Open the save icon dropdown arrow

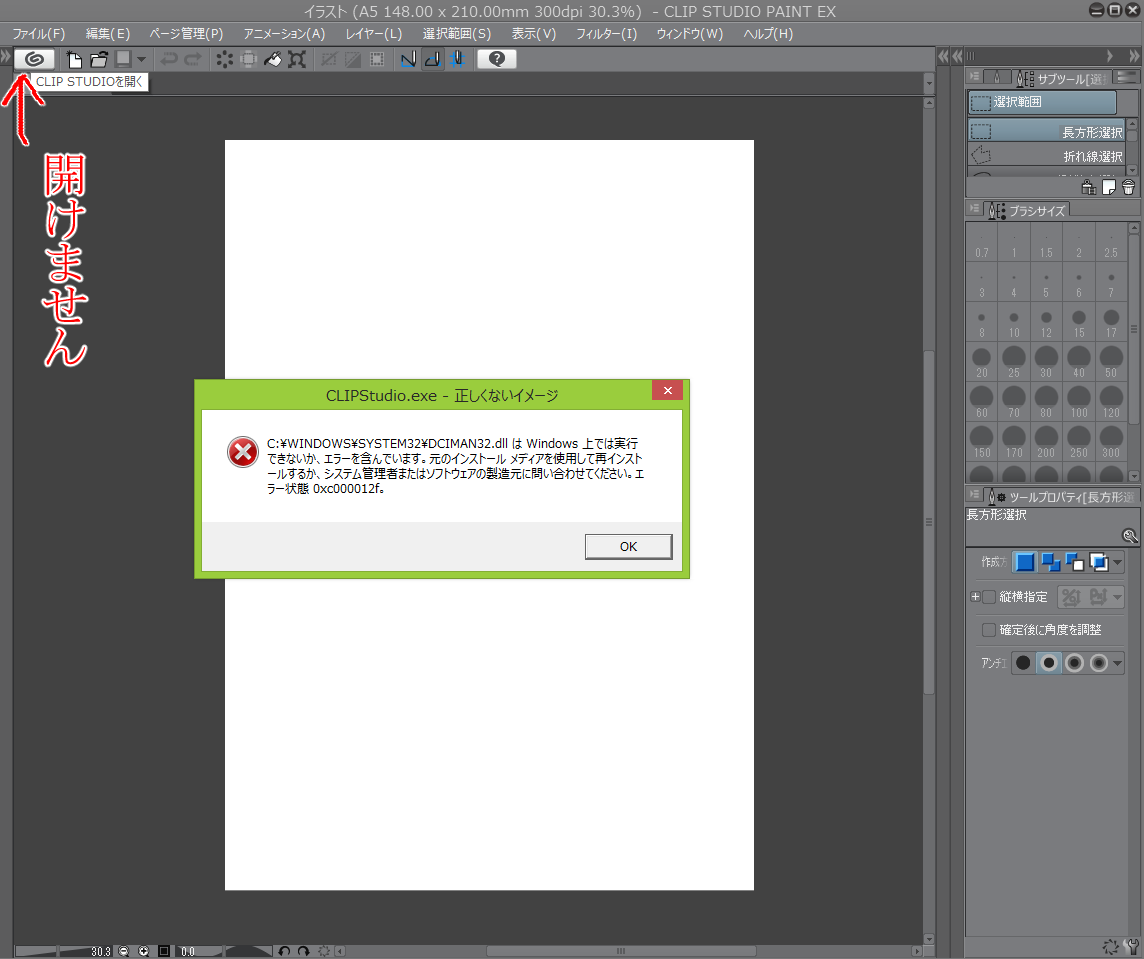(142, 59)
